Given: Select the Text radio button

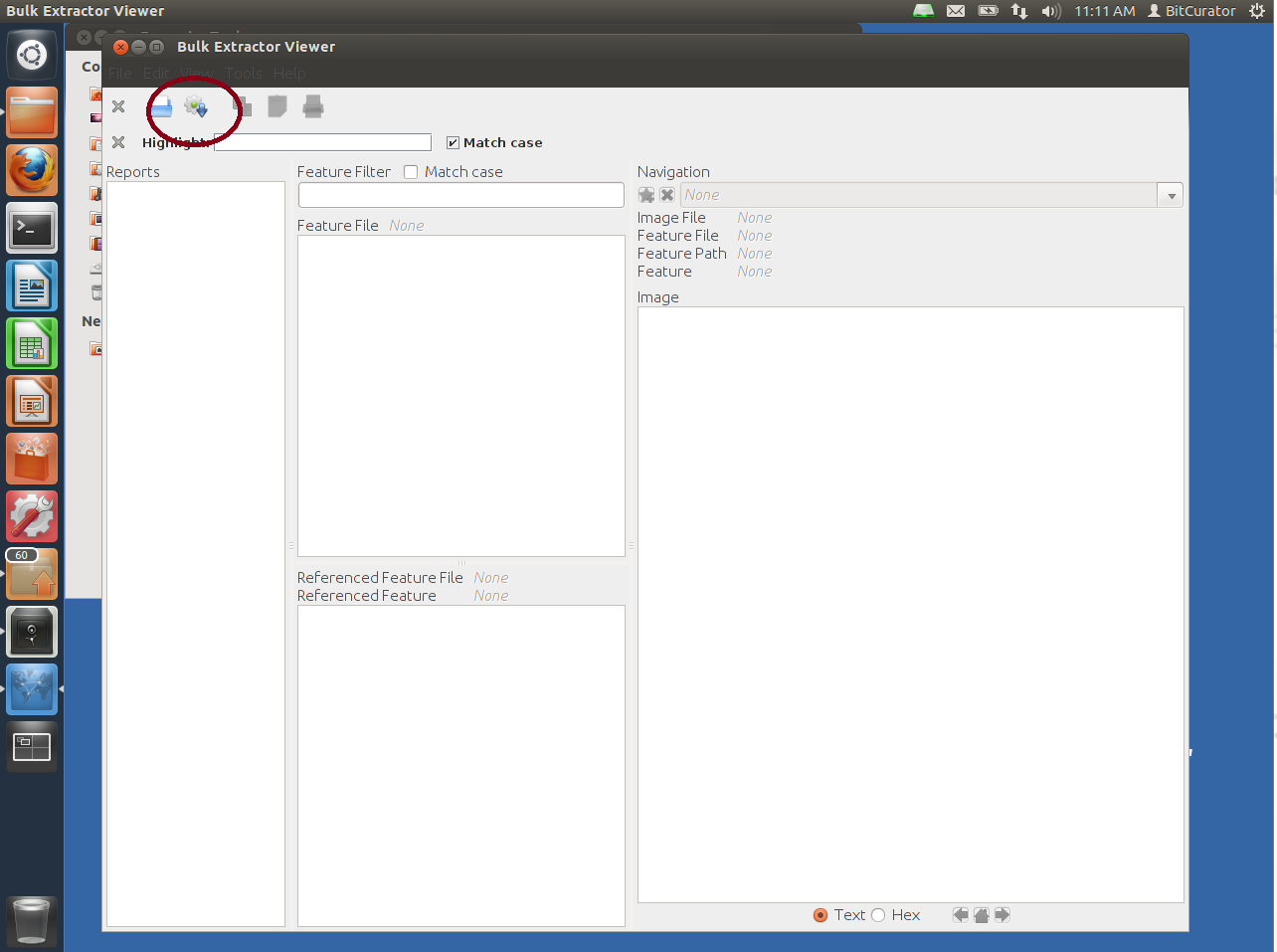Looking at the screenshot, I should click(821, 915).
